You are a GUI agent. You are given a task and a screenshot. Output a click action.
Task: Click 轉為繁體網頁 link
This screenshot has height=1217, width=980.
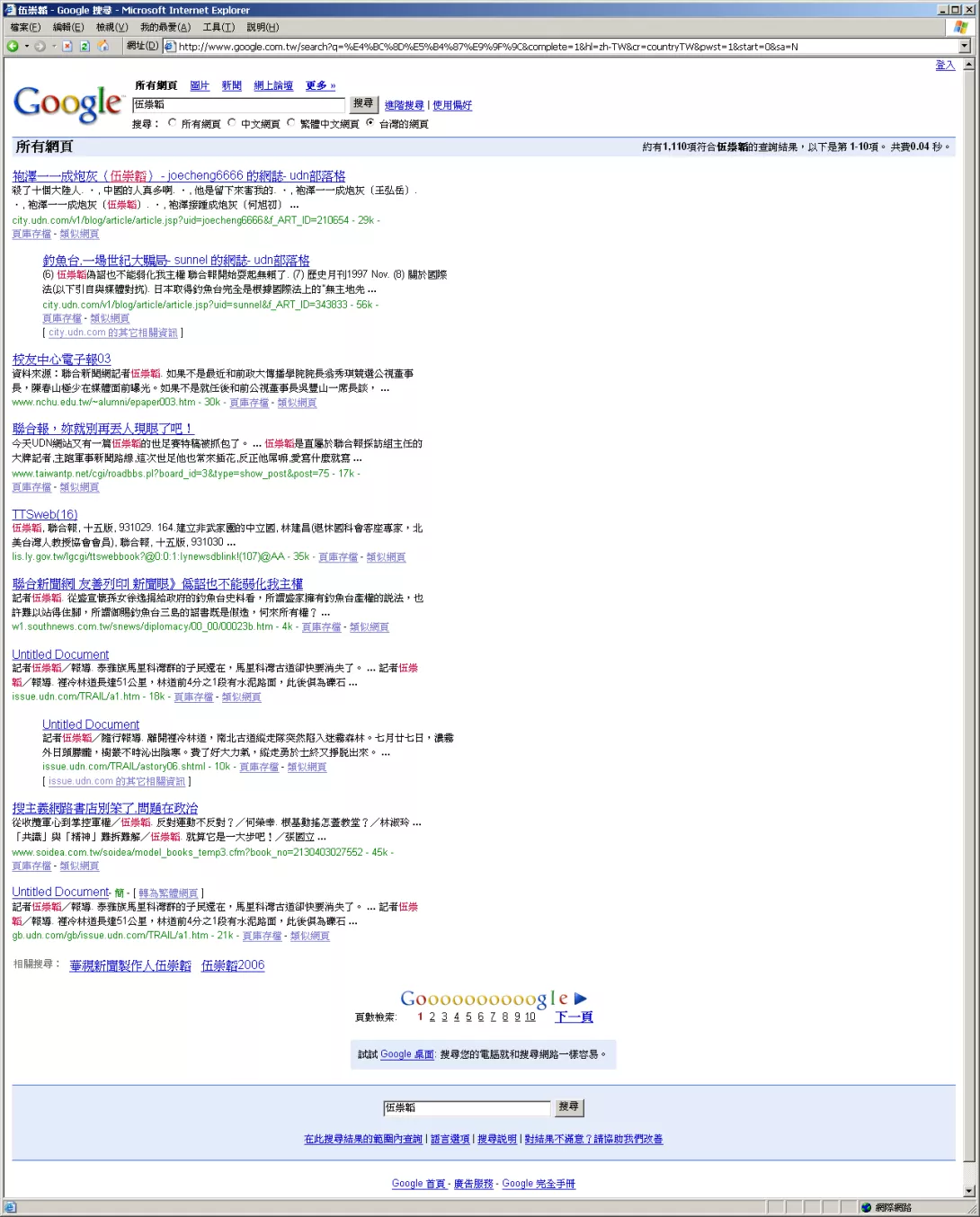[x=168, y=893]
